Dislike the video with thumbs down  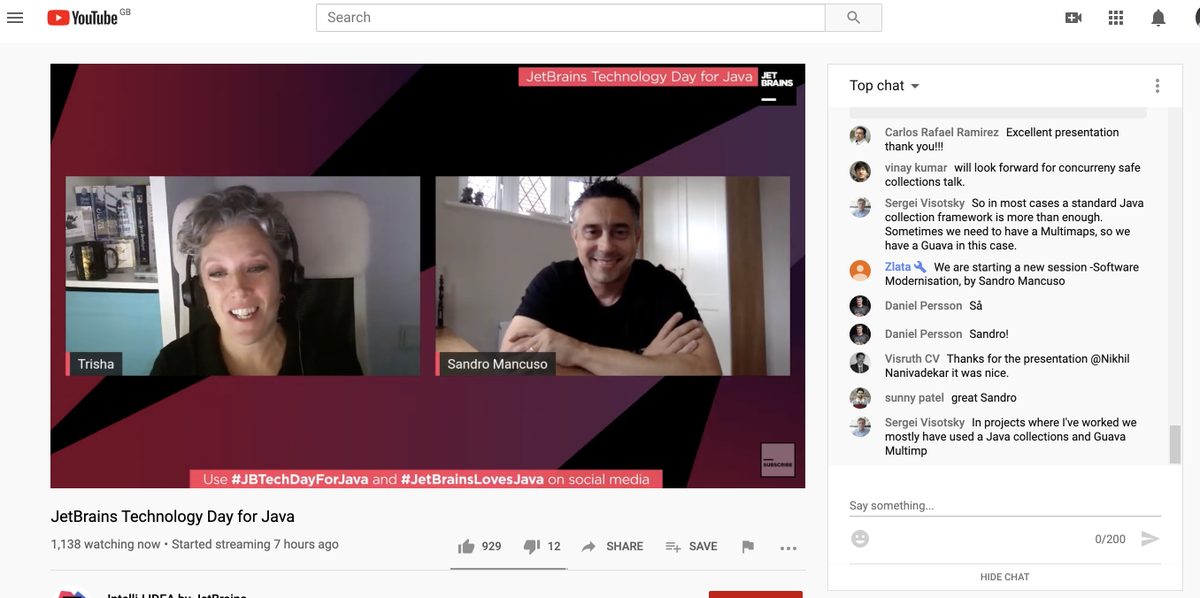click(x=532, y=546)
